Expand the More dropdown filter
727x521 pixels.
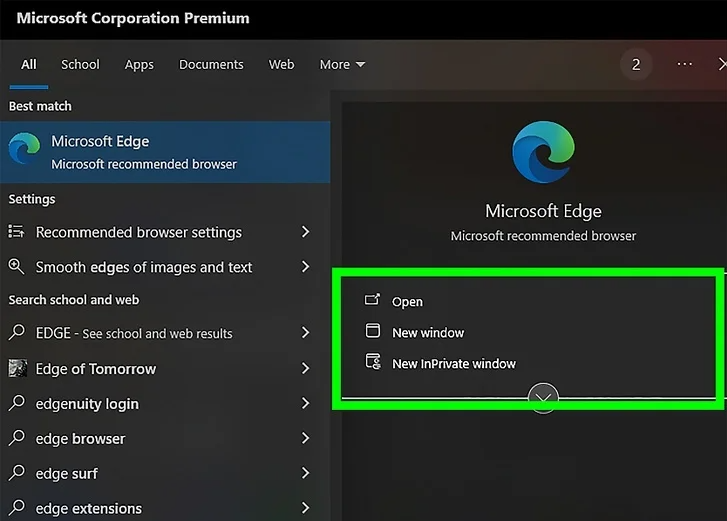pos(342,64)
